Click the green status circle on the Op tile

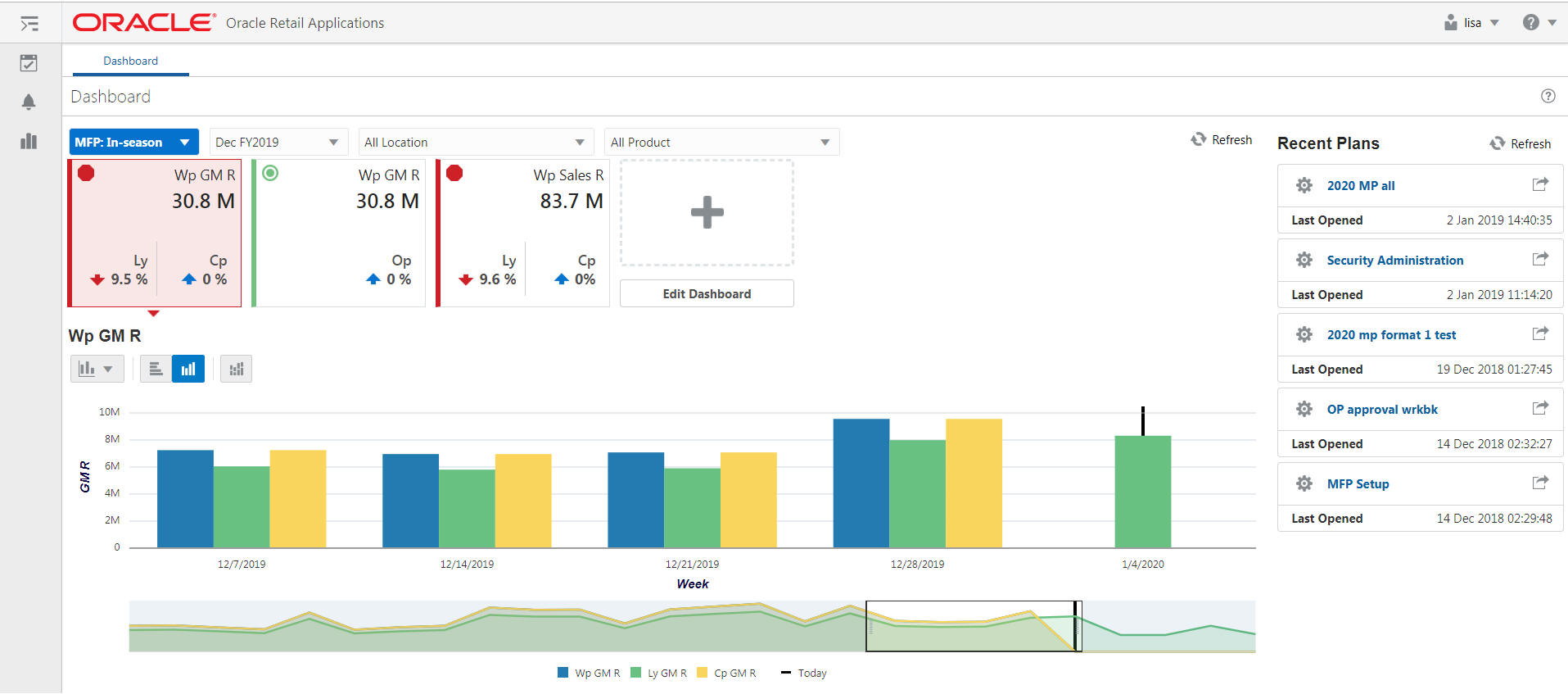(270, 173)
